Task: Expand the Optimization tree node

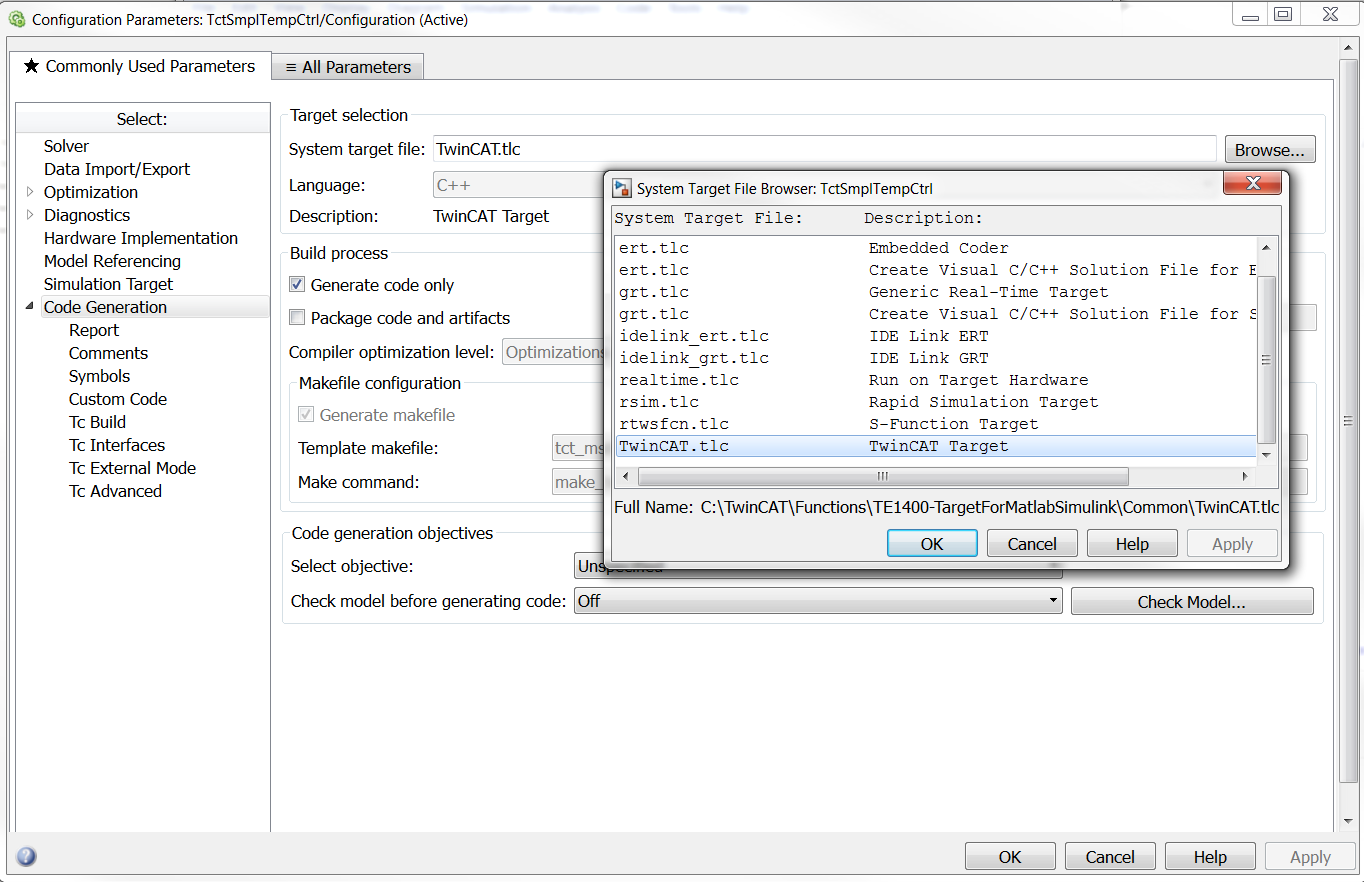Action: click(x=30, y=192)
